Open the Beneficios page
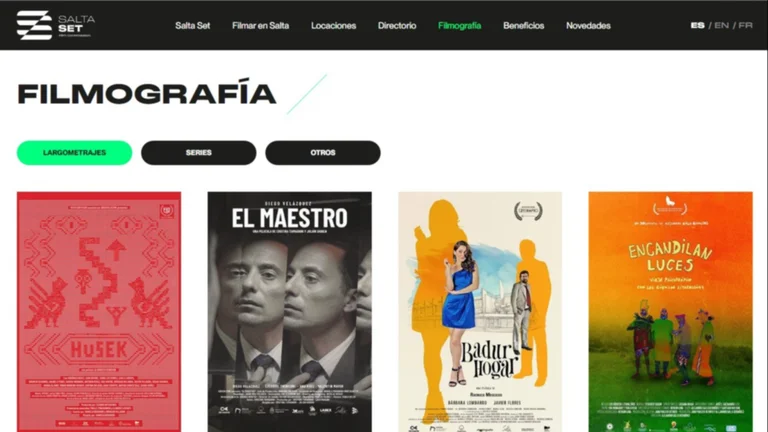 (x=523, y=25)
